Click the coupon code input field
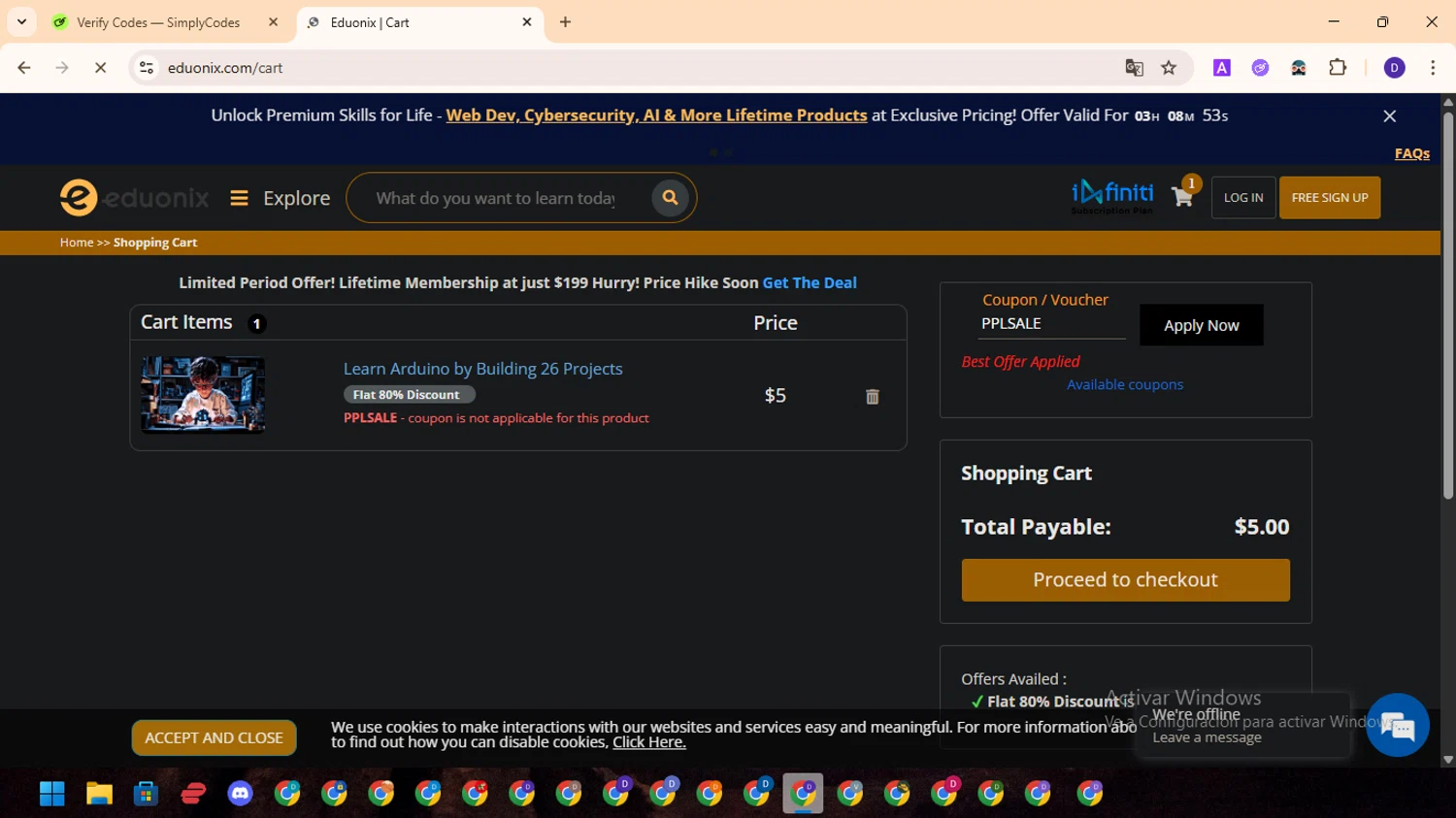Screen dimensions: 1456x818 pyautogui.click(x=1051, y=324)
